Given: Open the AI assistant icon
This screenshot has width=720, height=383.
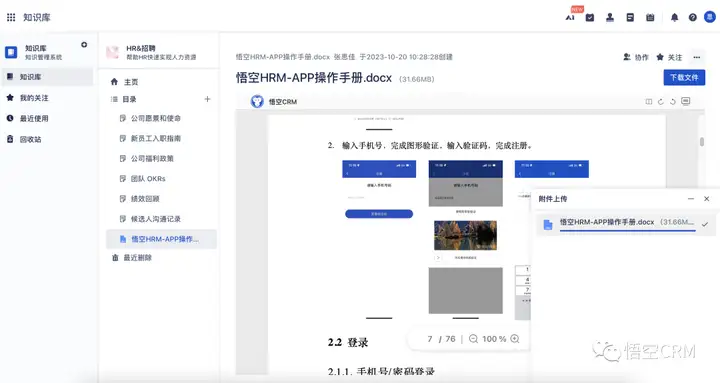Looking at the screenshot, I should click(x=570, y=17).
